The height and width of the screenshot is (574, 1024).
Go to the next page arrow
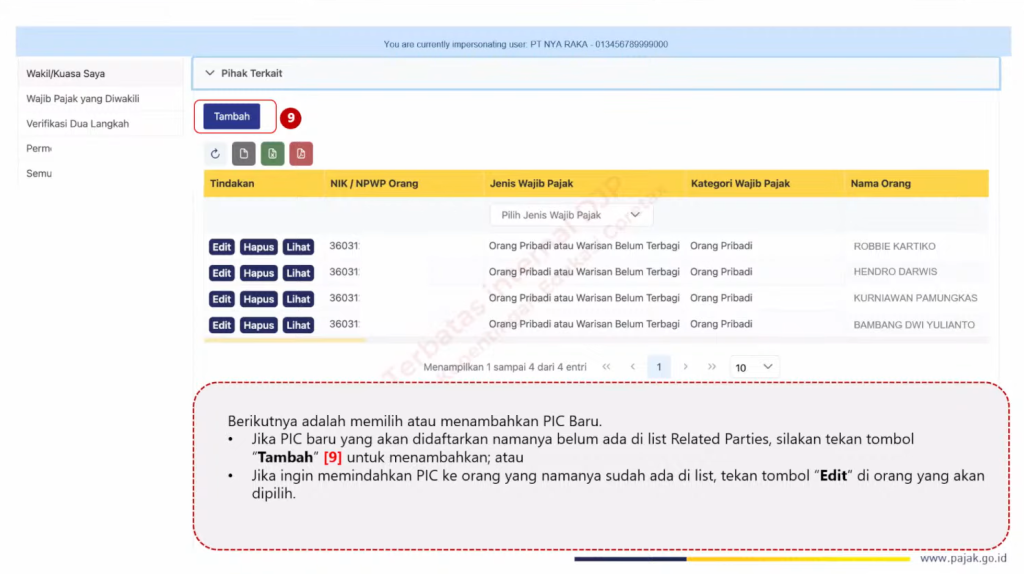pos(685,367)
